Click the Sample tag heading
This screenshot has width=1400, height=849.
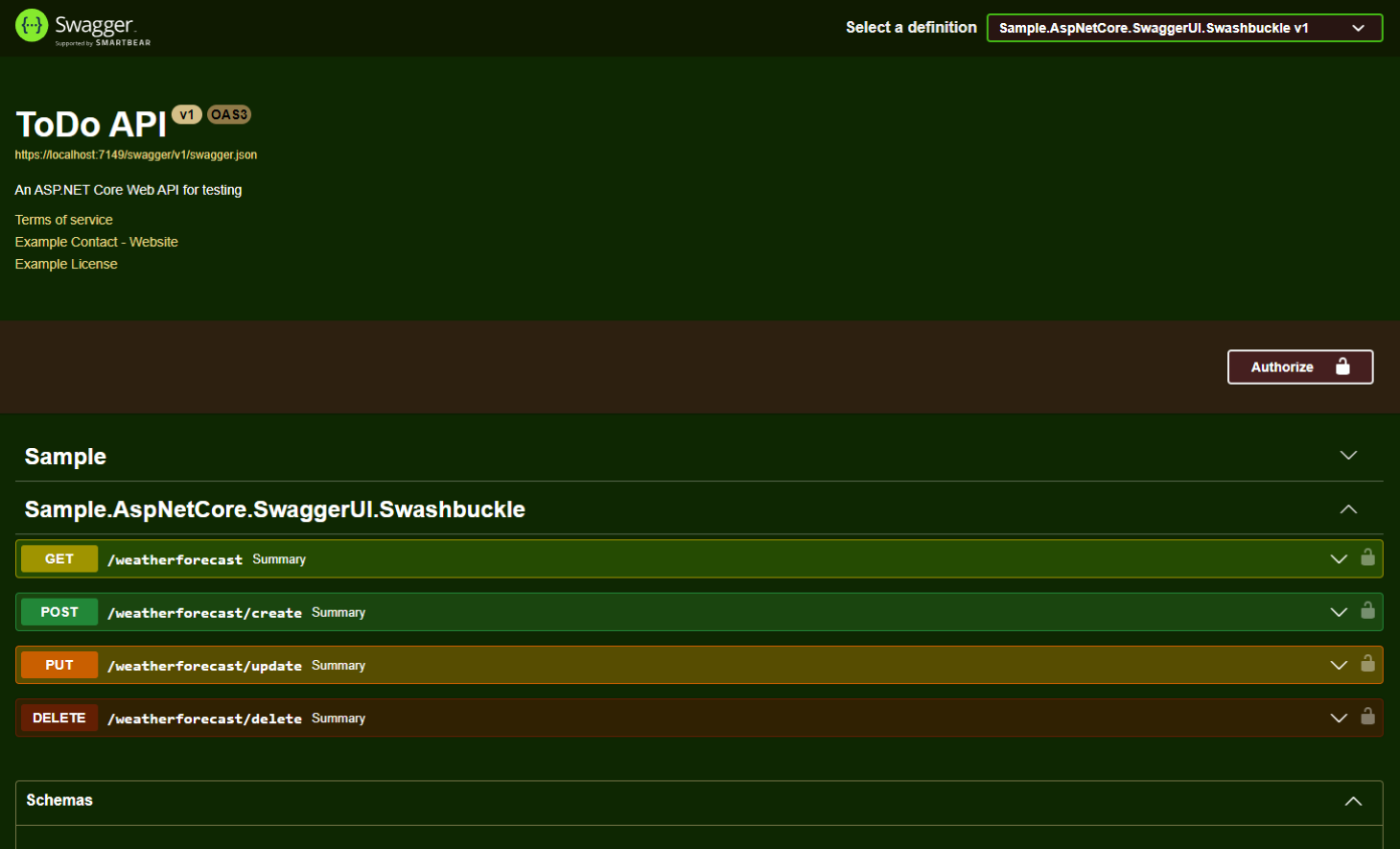point(65,456)
